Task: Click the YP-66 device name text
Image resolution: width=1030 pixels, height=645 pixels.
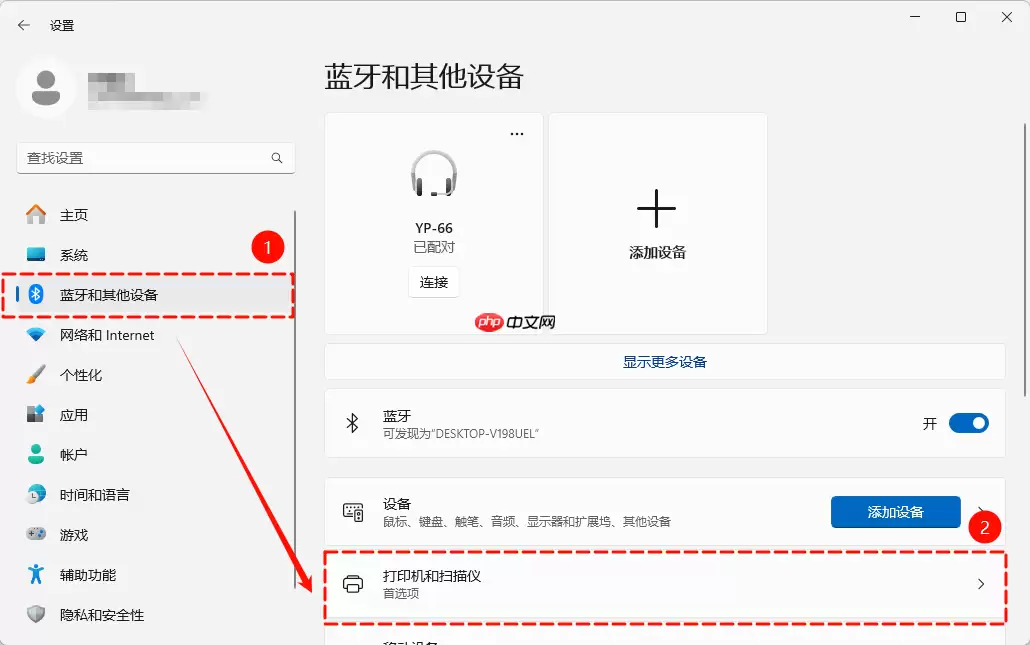Action: pos(434,228)
